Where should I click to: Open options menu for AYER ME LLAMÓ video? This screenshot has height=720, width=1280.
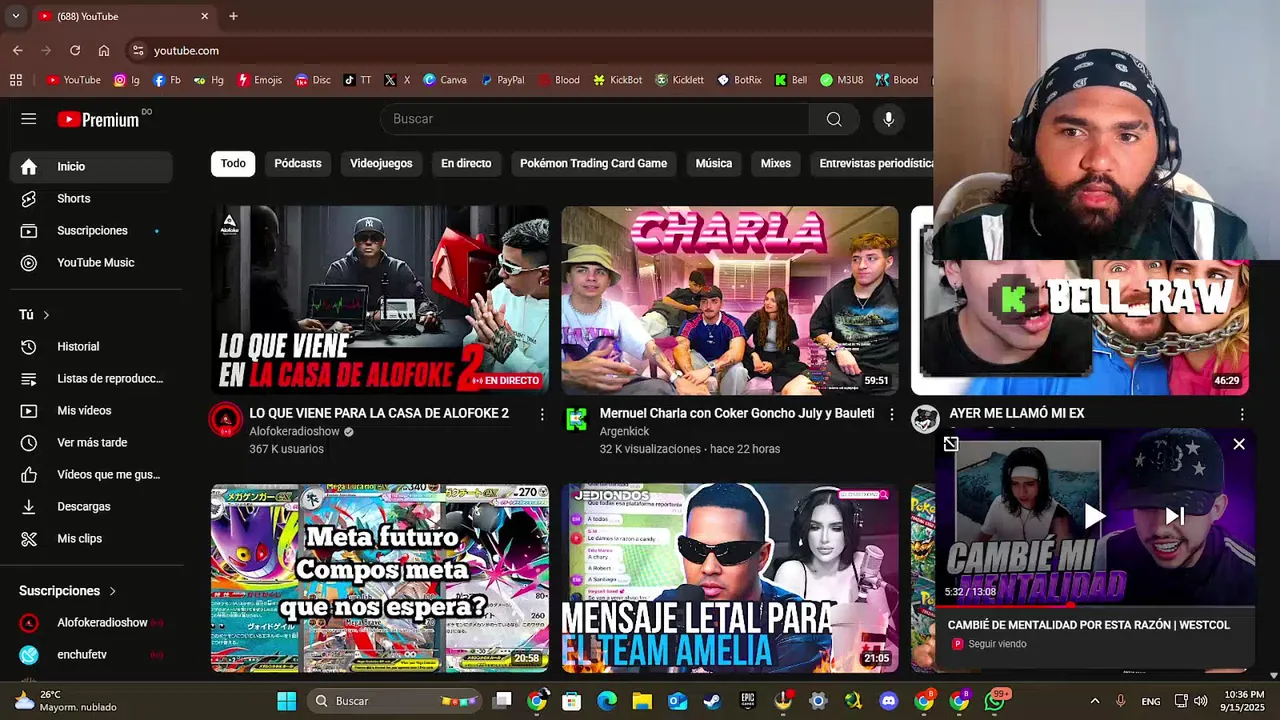(x=1242, y=414)
